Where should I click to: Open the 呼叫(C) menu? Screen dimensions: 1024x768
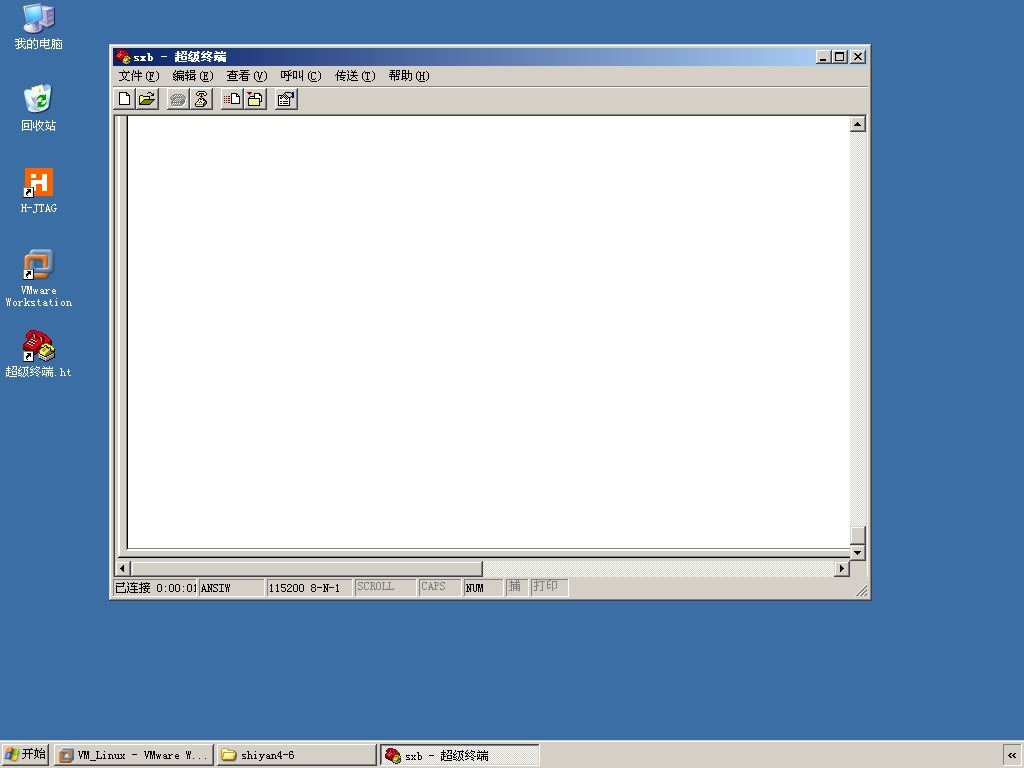click(300, 76)
